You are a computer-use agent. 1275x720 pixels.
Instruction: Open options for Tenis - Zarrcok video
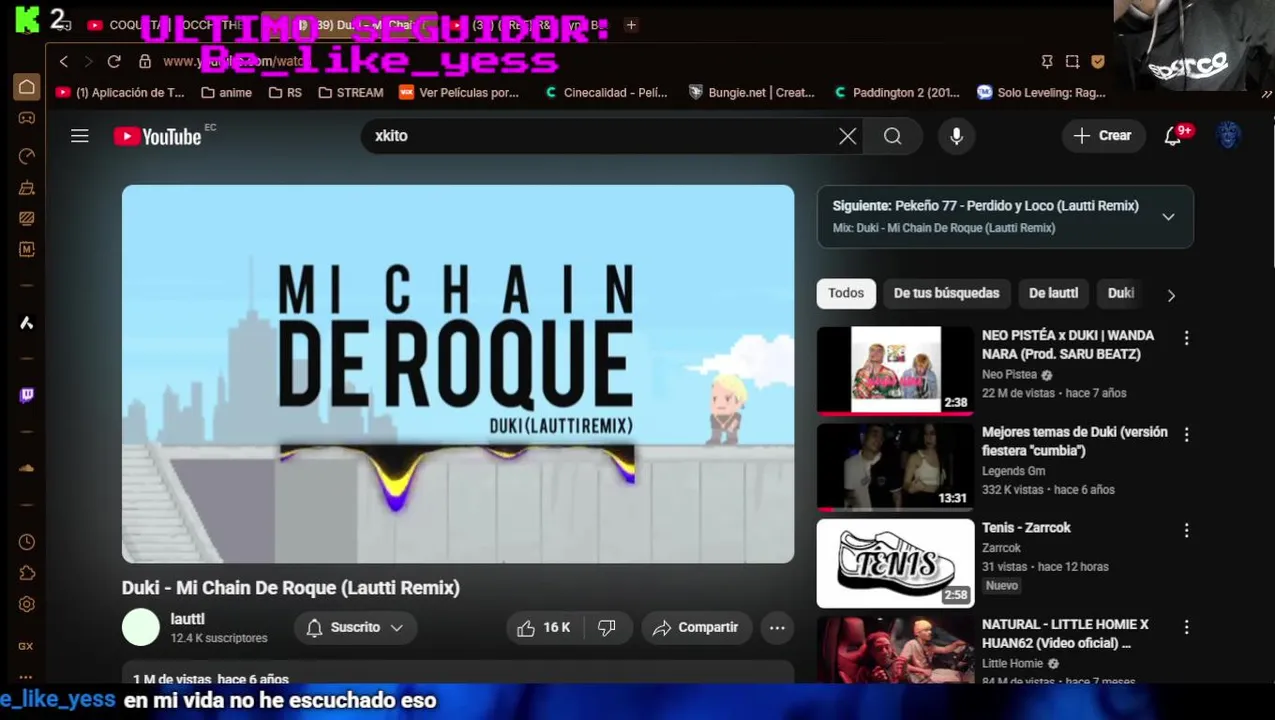1187,531
